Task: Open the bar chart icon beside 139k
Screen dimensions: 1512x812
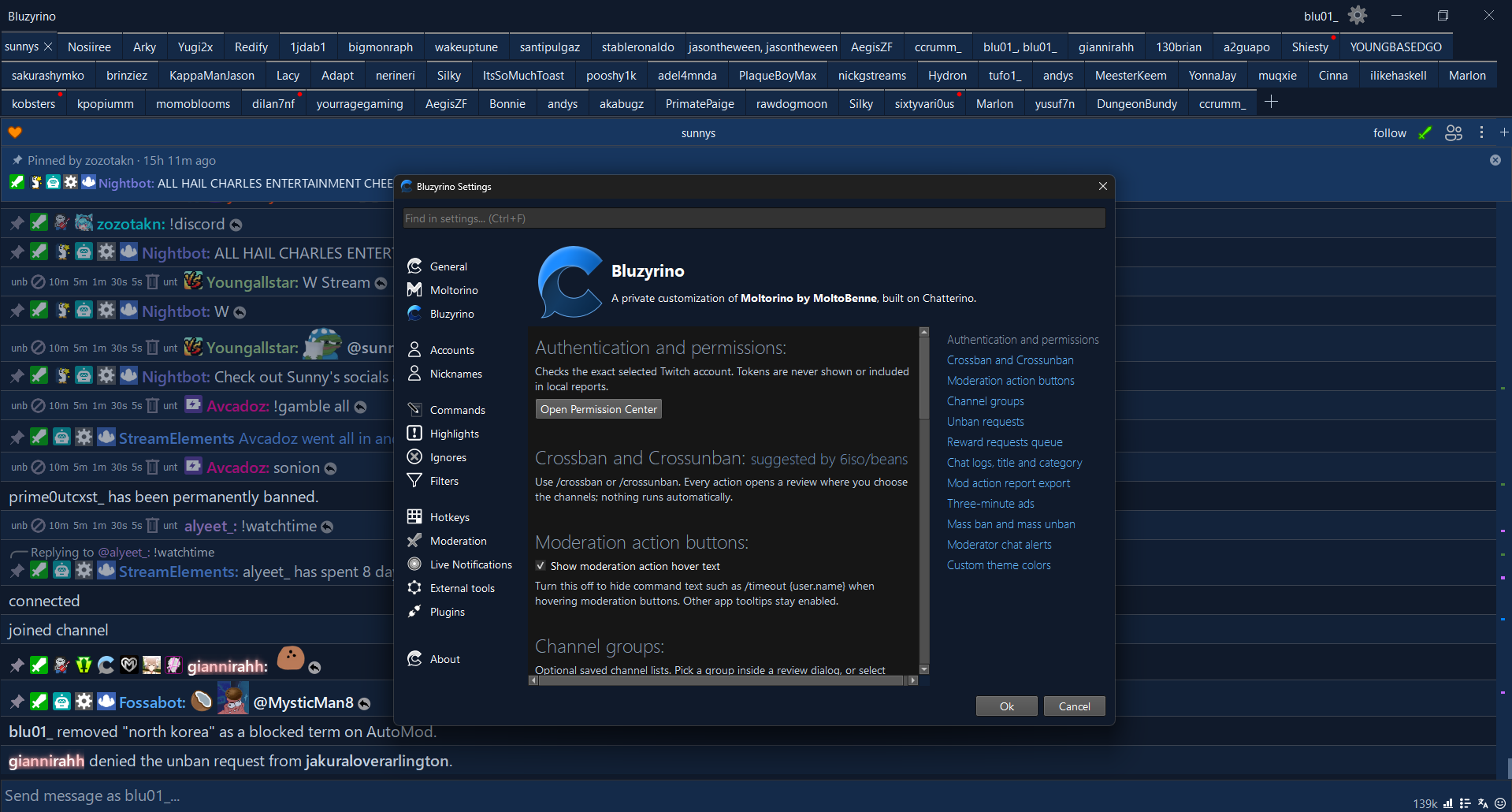Action: [1448, 803]
